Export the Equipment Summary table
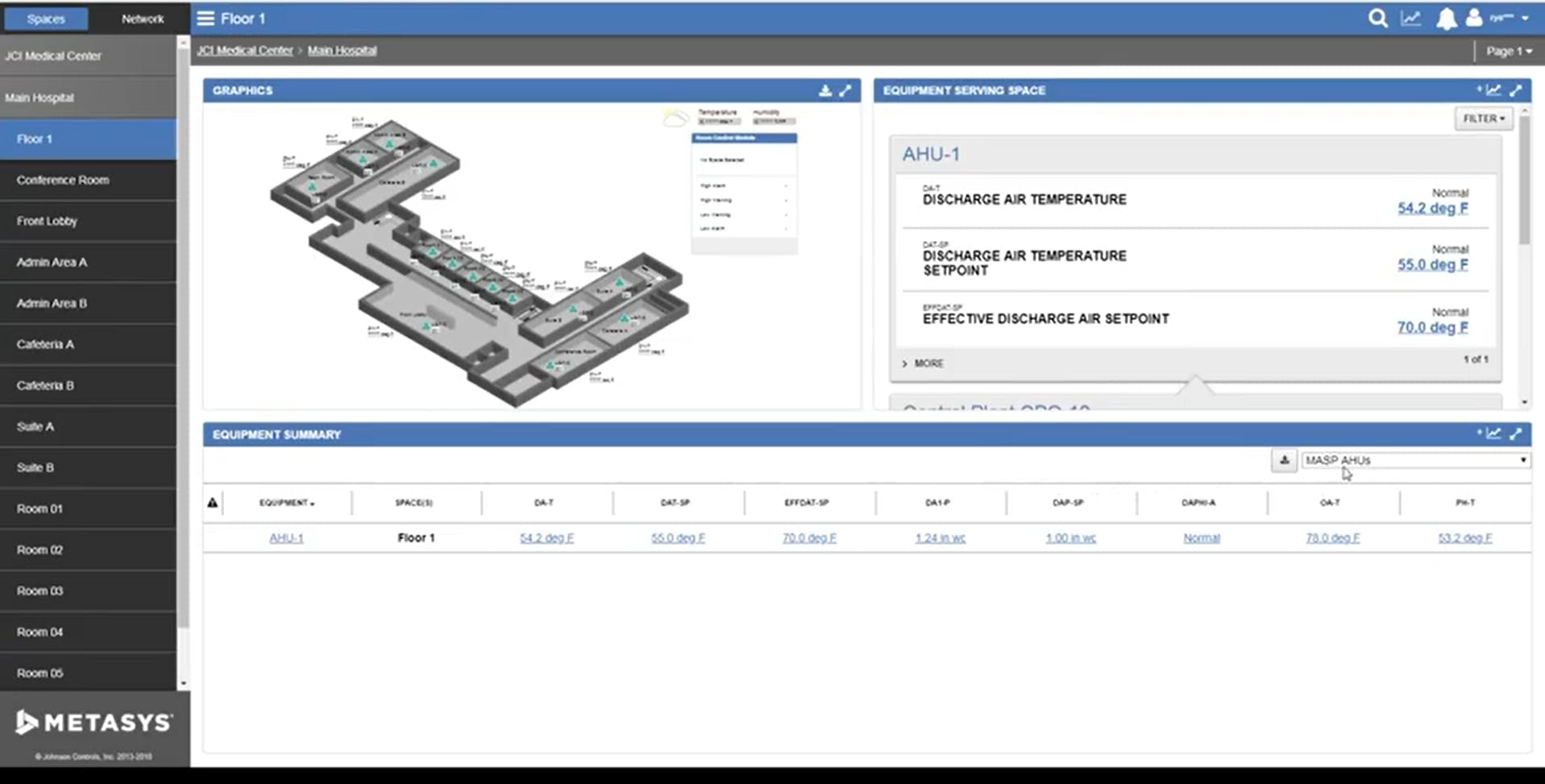The image size is (1545, 784). point(1285,460)
